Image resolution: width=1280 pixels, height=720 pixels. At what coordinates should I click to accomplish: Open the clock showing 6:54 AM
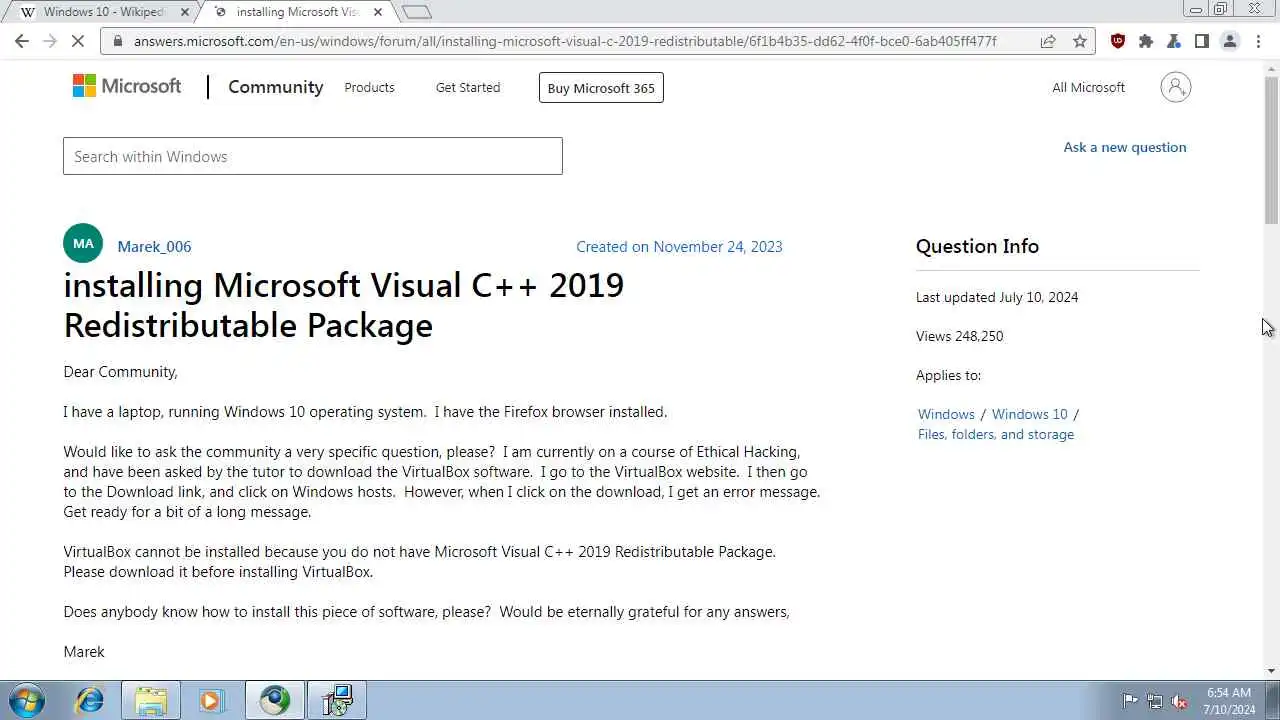pyautogui.click(x=1229, y=701)
